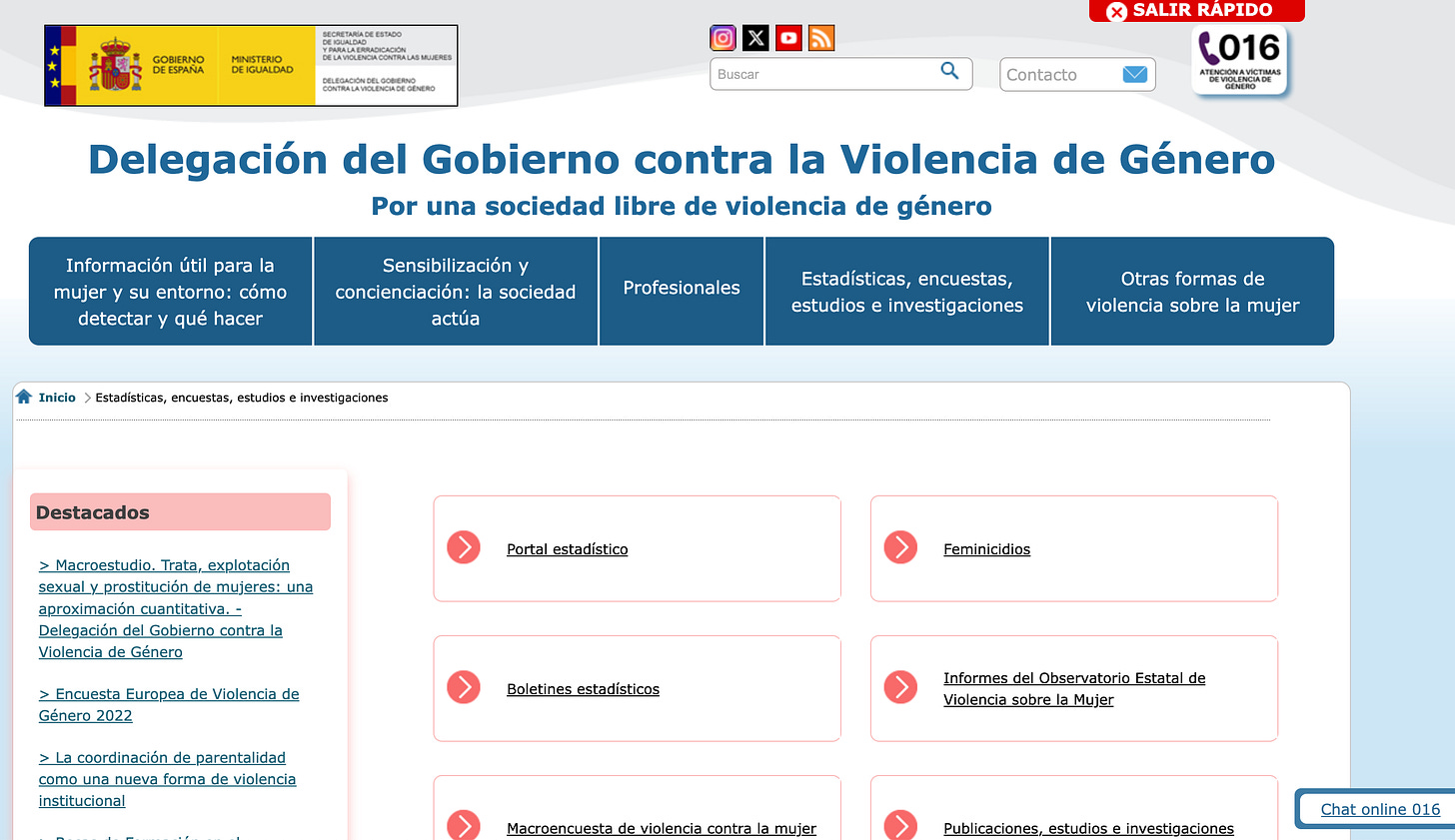Screen dimensions: 1455x840
Task: Click the envelope icon in Contacto
Action: point(1134,74)
